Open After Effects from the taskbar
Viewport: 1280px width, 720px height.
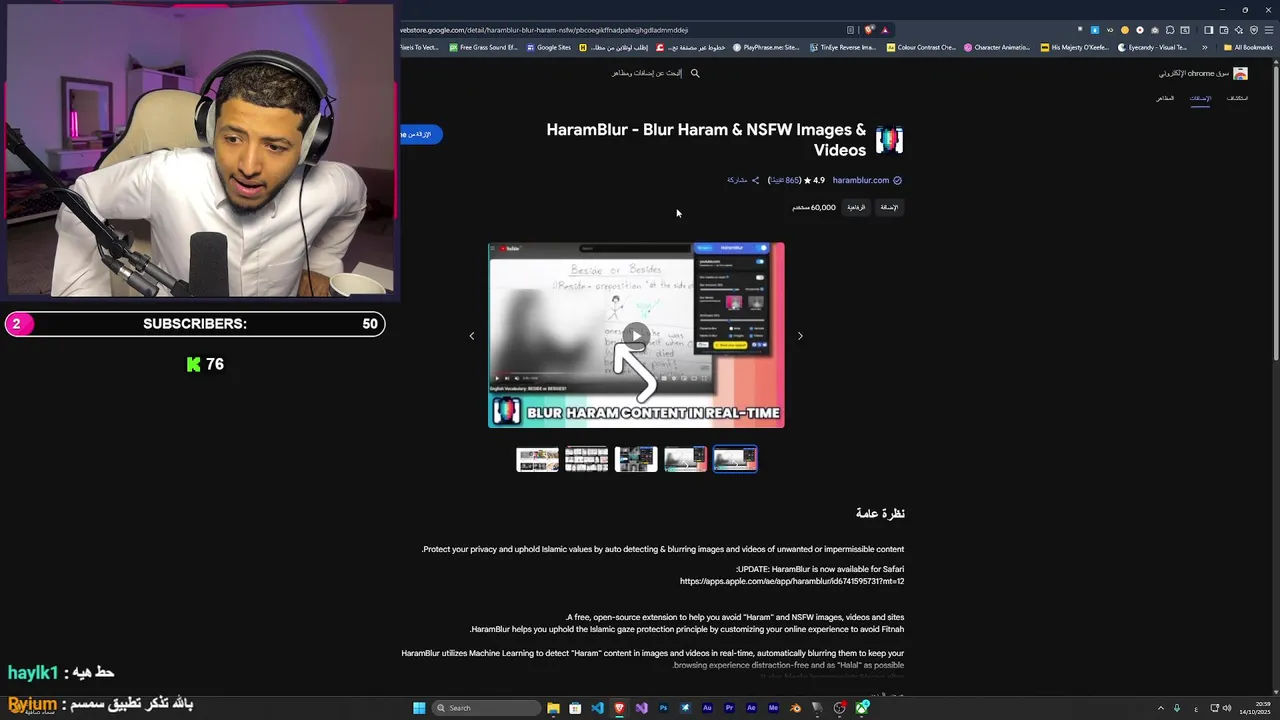[751, 708]
